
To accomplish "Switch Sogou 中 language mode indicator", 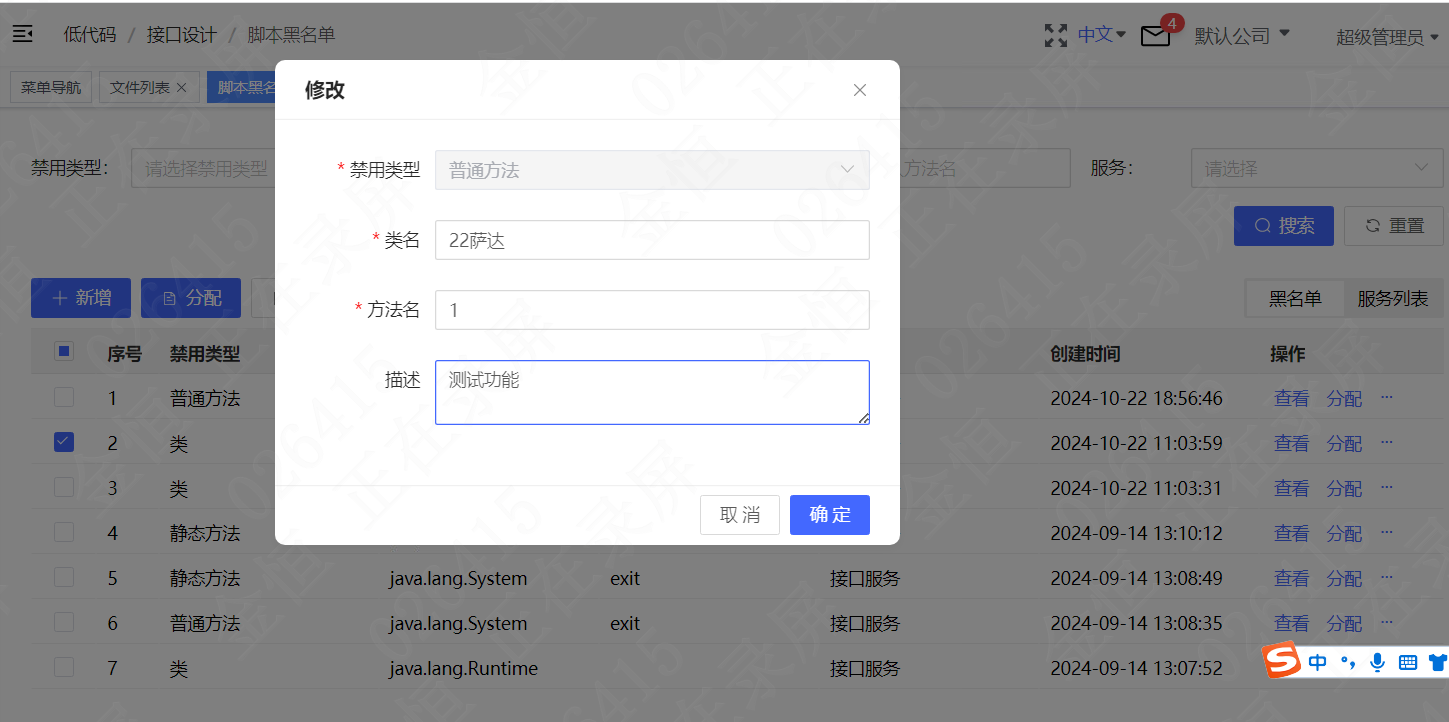I will coord(1317,661).
